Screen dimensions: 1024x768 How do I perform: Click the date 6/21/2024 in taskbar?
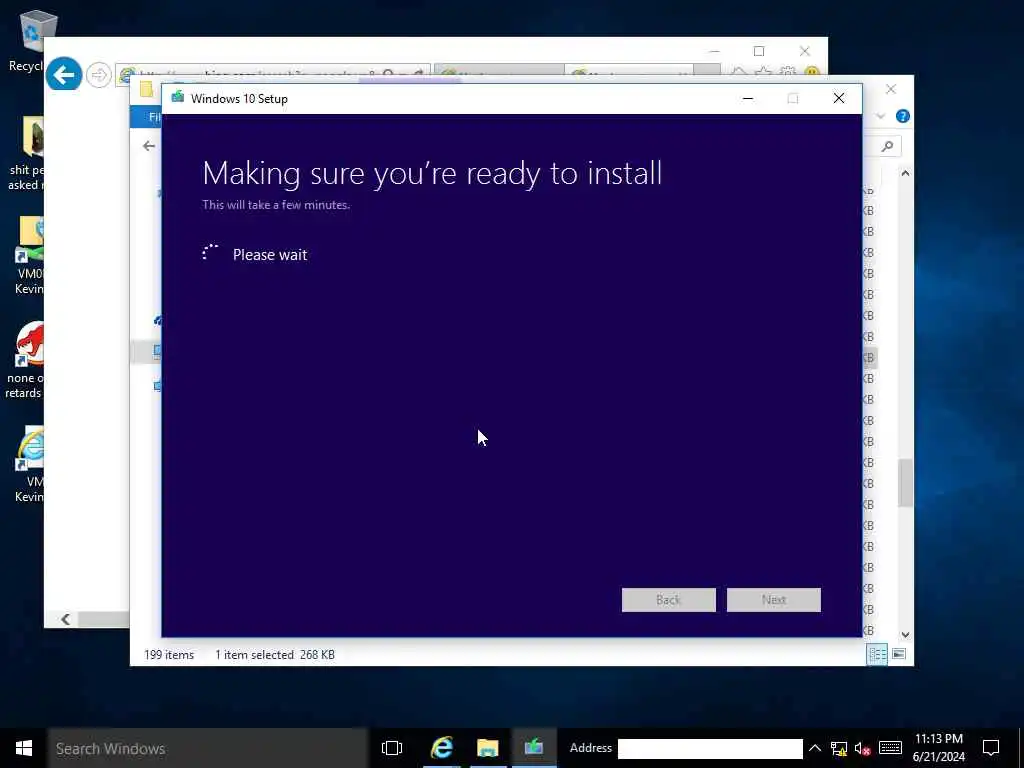click(x=938, y=757)
